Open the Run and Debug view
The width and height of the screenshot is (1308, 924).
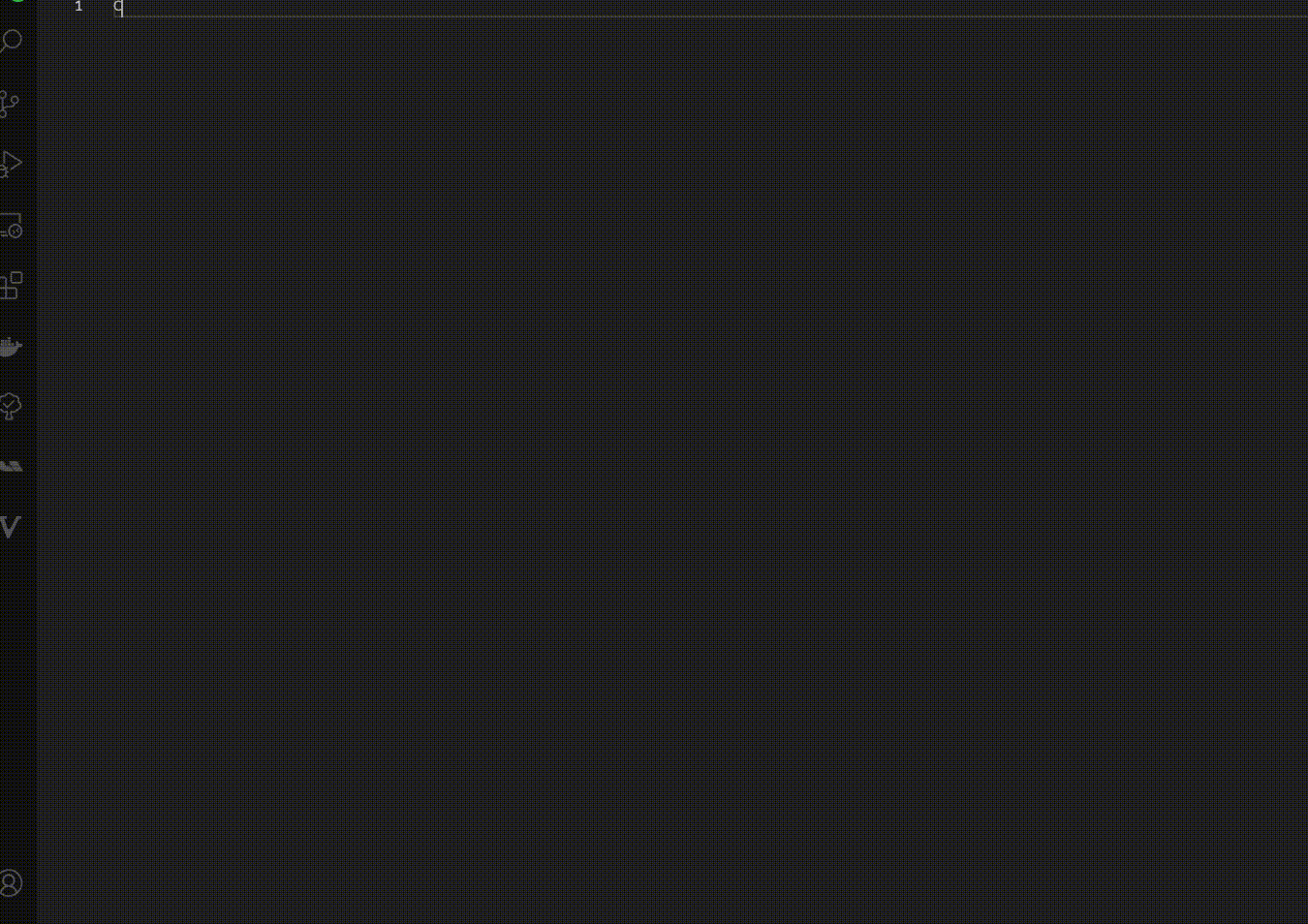(x=11, y=164)
